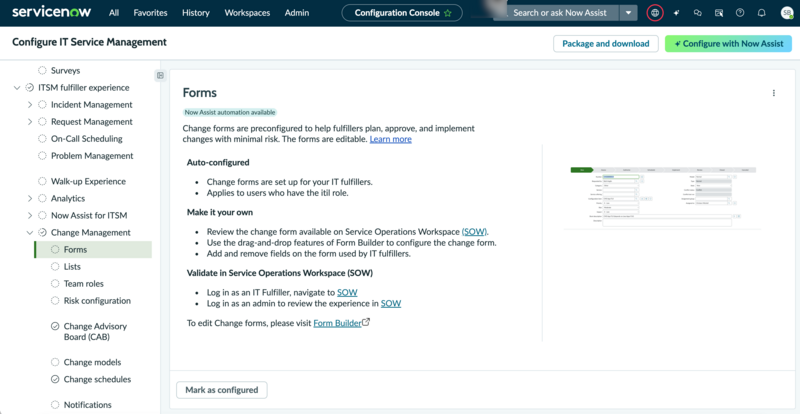The width and height of the screenshot is (800, 414).
Task: Click the Lists status circle
Action: (x=55, y=266)
